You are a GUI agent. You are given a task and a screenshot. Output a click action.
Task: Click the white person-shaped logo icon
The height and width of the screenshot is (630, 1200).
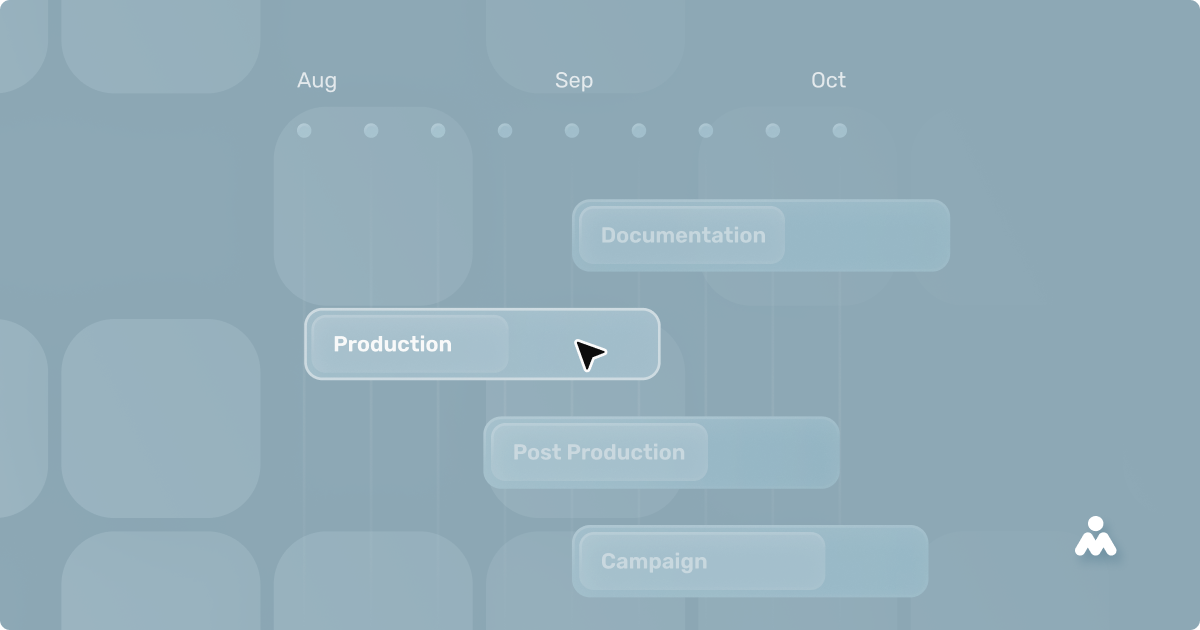coord(1095,536)
